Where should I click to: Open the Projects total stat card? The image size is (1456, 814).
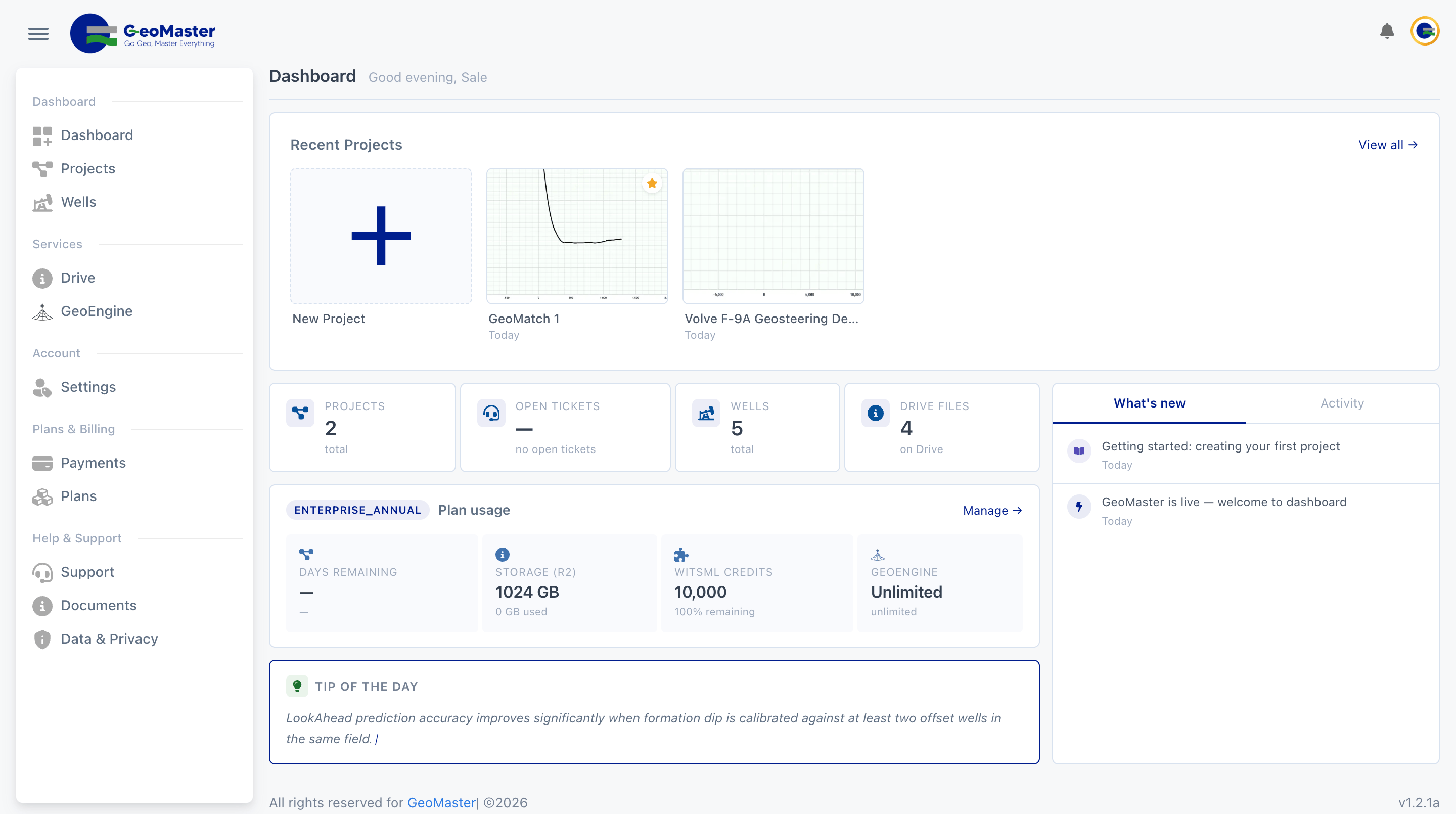(362, 427)
